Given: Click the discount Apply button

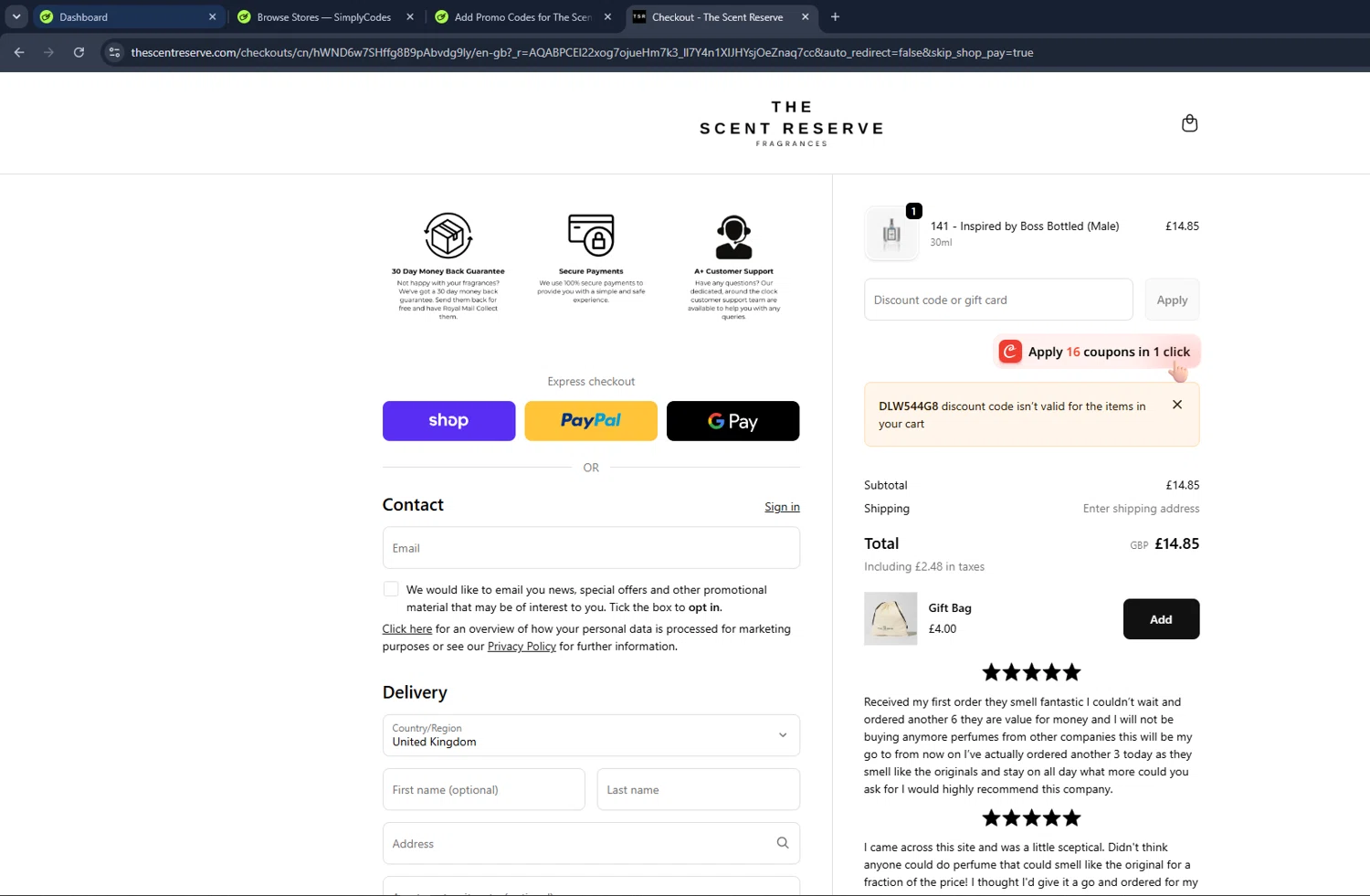Looking at the screenshot, I should tap(1172, 300).
